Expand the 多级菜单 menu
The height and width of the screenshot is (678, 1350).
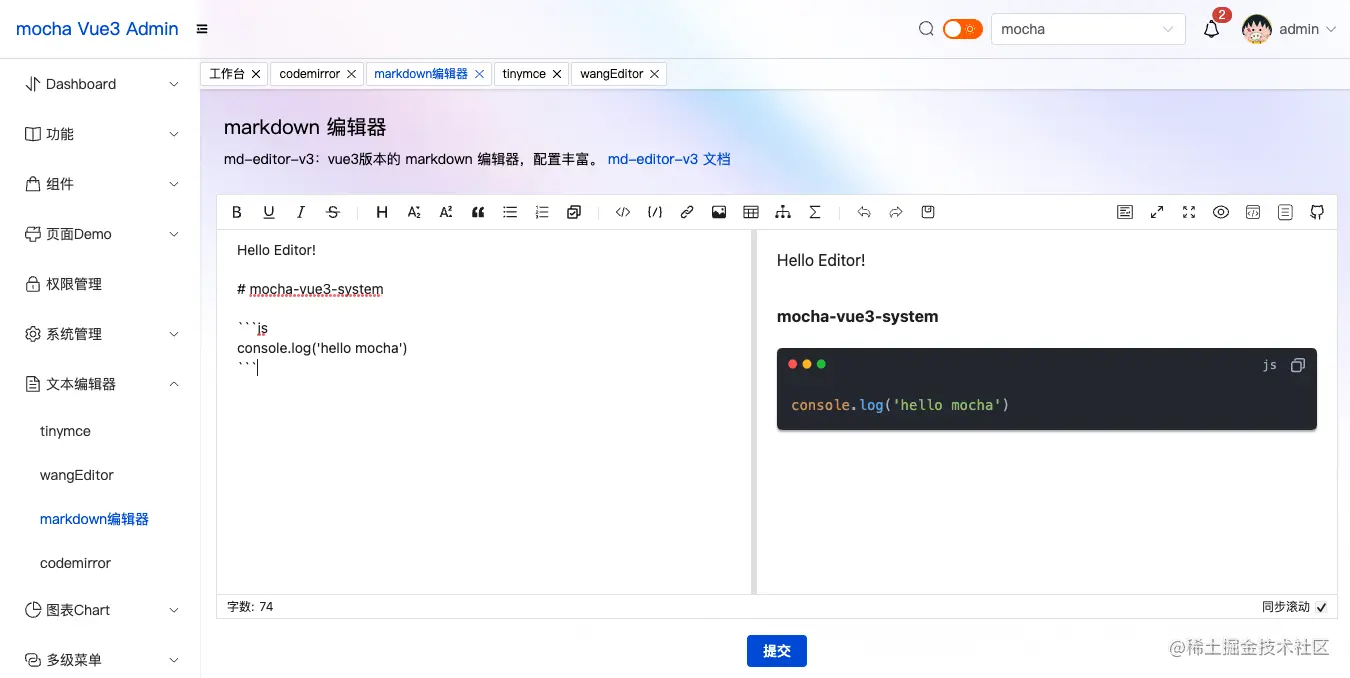coord(100,660)
